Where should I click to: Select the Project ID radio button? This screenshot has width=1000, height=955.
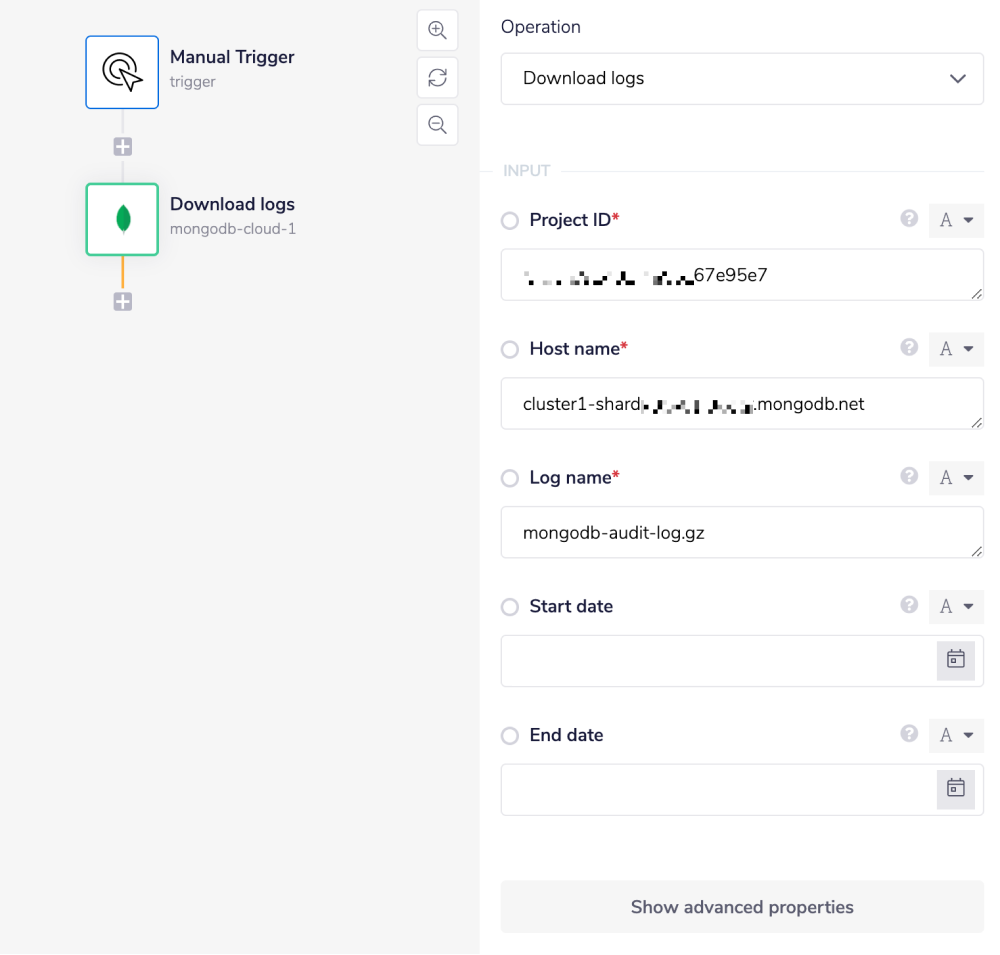coord(509,220)
